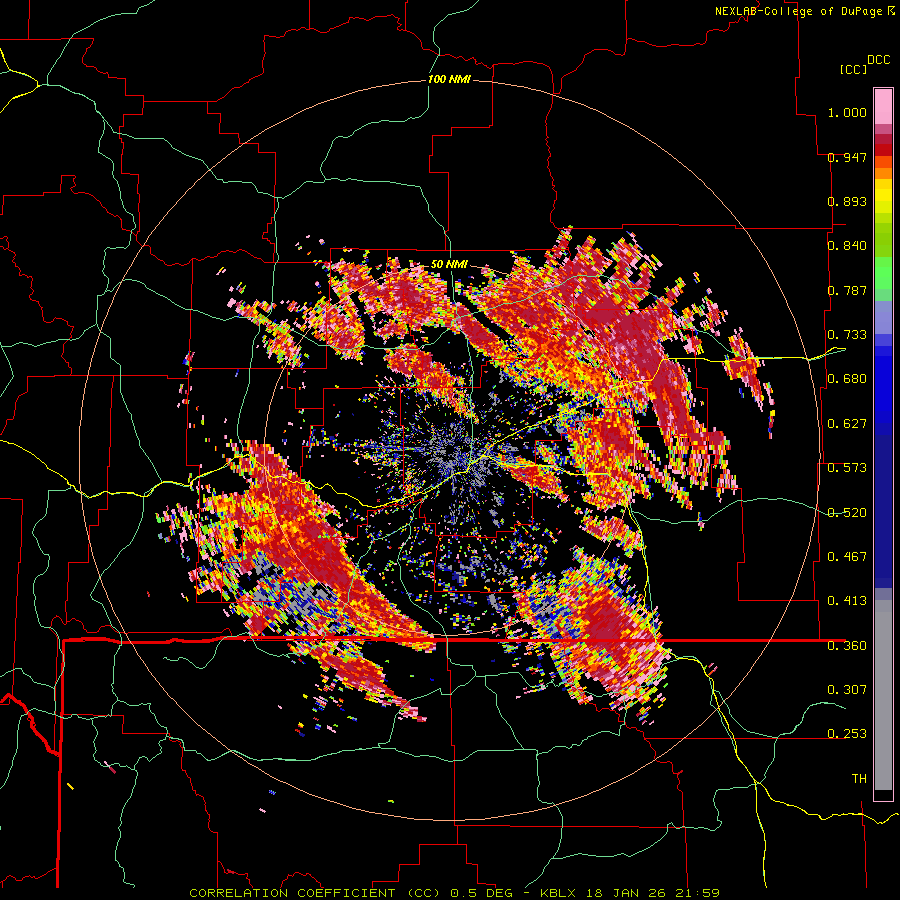Click the 0.733 scale value
Viewport: 900px width, 900px height.
847,335
